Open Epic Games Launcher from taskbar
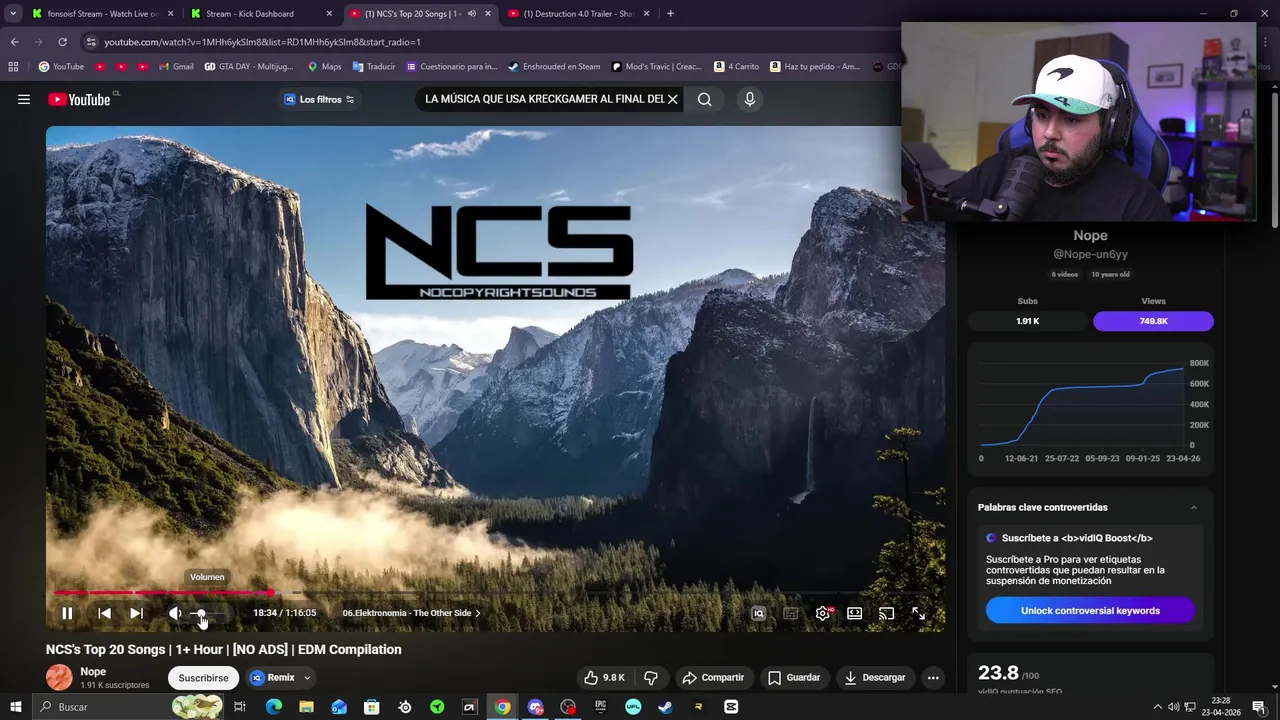The width and height of the screenshot is (1280, 720). click(x=600, y=707)
